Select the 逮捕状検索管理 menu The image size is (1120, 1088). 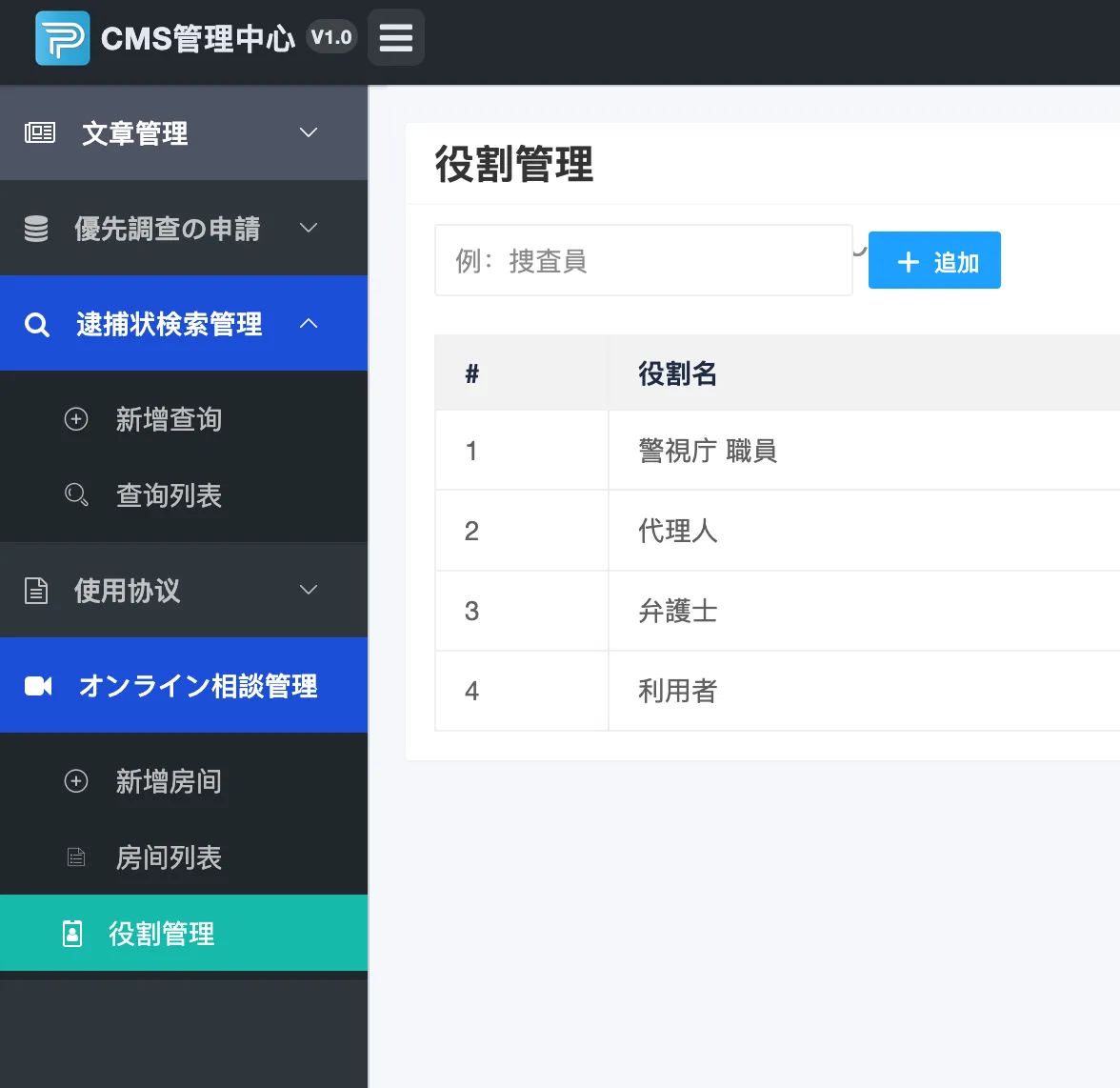click(x=184, y=323)
